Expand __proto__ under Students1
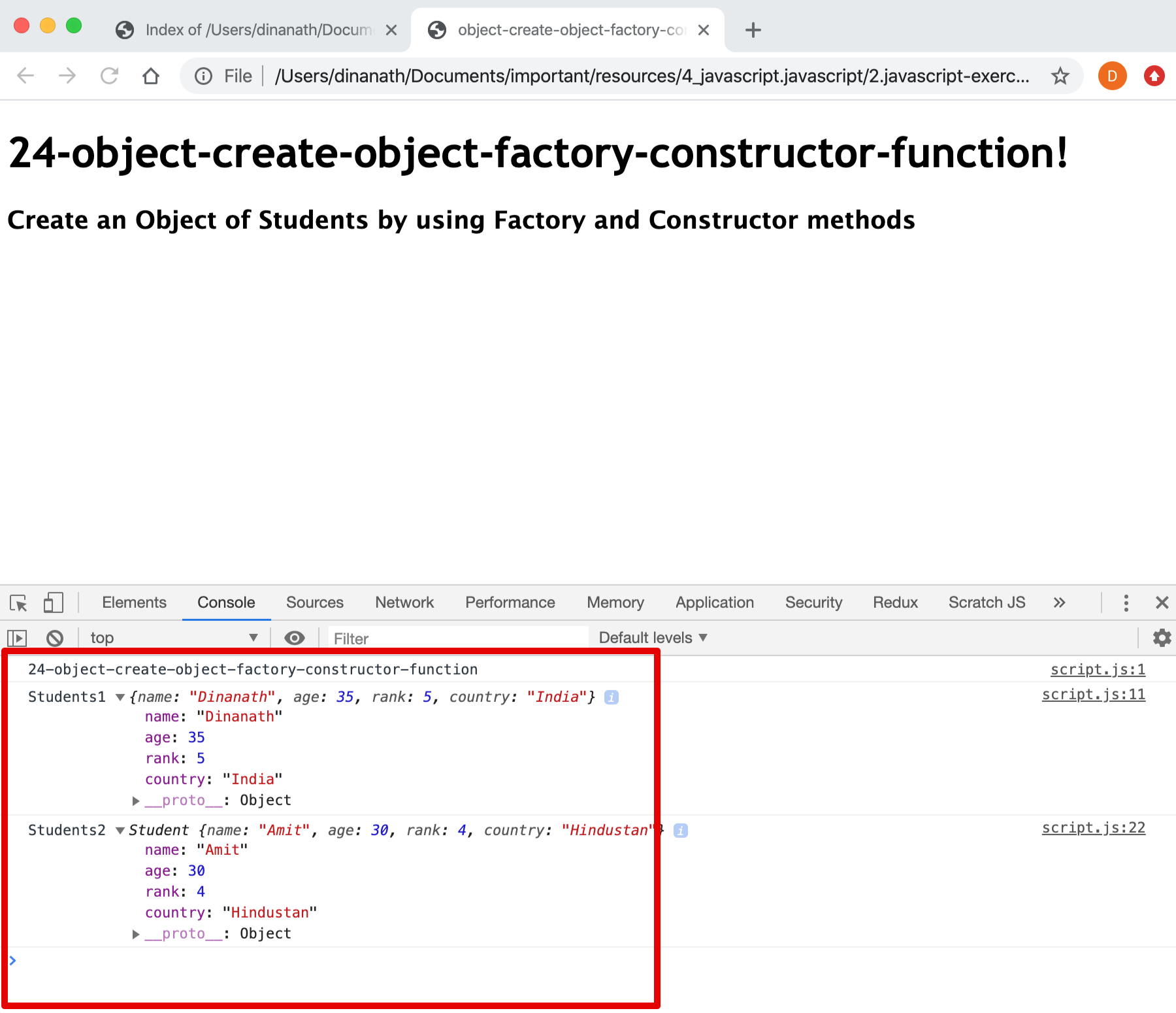This screenshot has height=1013, width=1176. pos(136,801)
